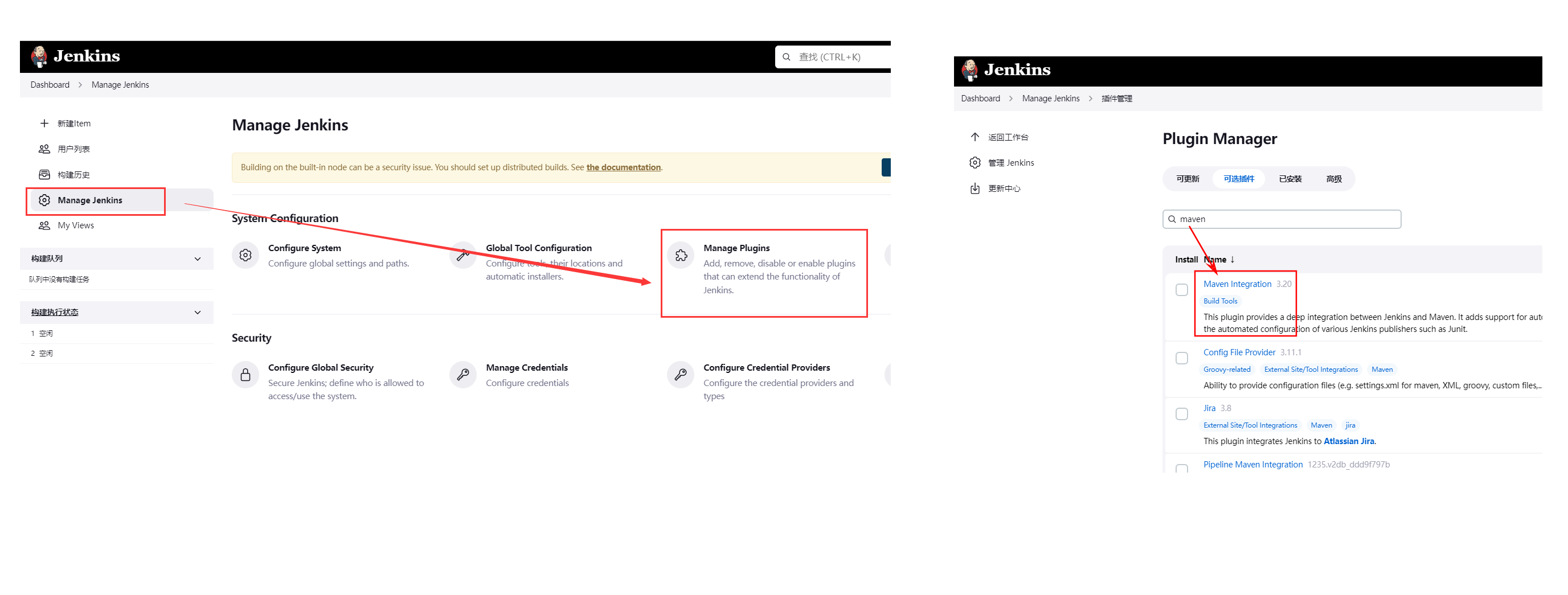1568x595 pixels.
Task: Open the Atlassian Jira link
Action: pyautogui.click(x=1349, y=441)
